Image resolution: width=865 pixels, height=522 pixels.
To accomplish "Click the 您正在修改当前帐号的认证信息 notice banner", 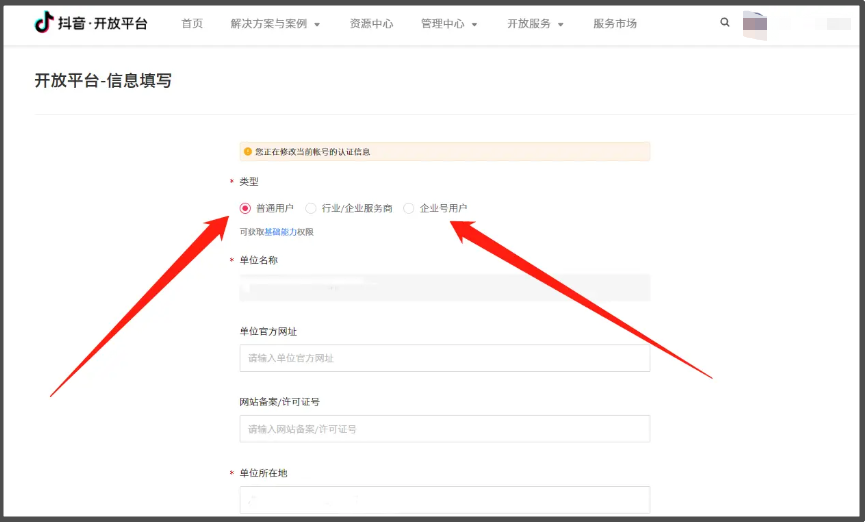I will 445,152.
